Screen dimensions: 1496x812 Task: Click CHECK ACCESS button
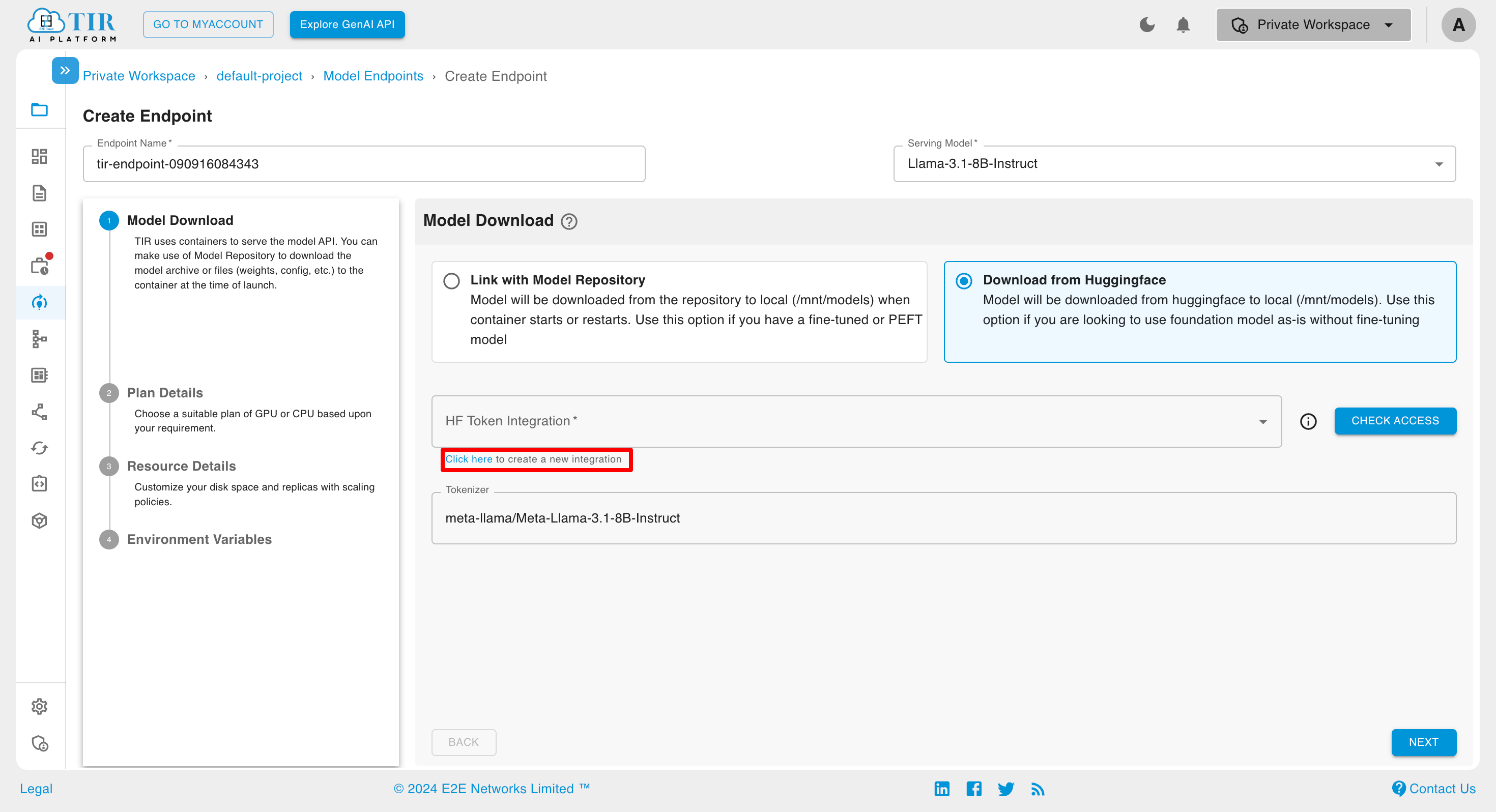[x=1395, y=421]
